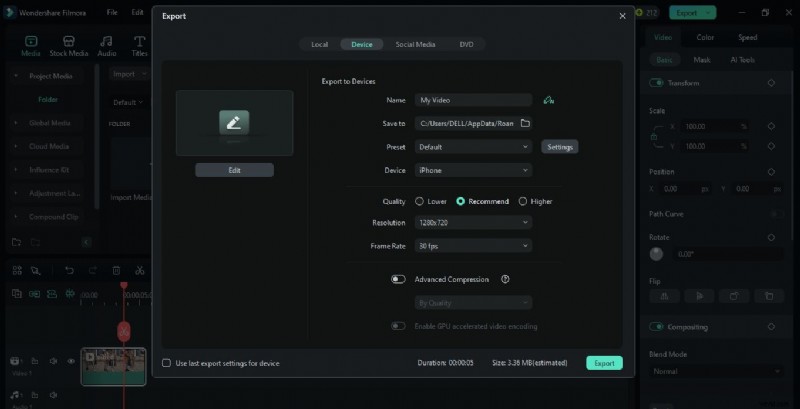
Task: Open the Stock Media panel icon
Action: (69, 45)
